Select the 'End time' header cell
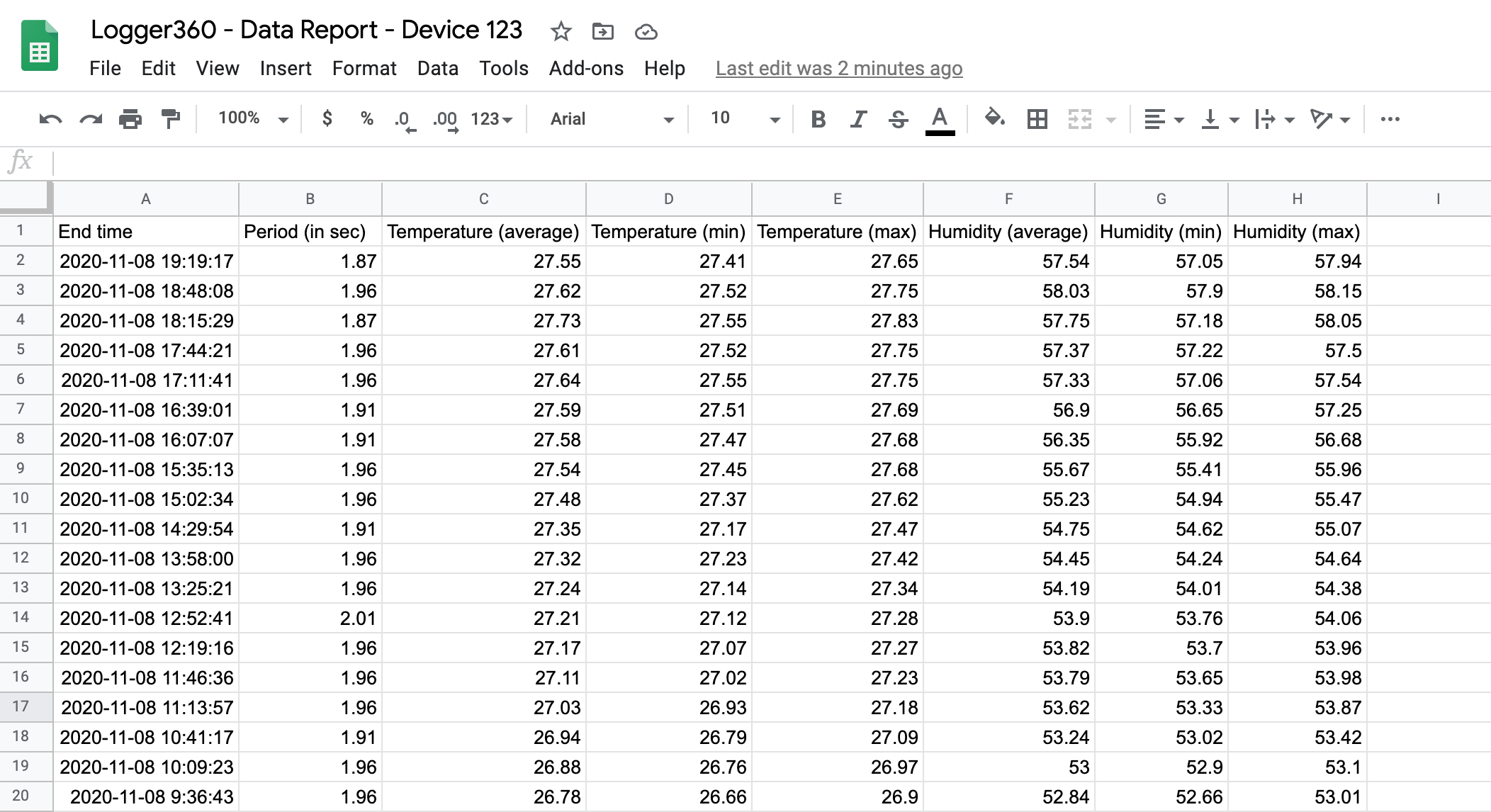Viewport: 1491px width, 812px height. tap(146, 232)
